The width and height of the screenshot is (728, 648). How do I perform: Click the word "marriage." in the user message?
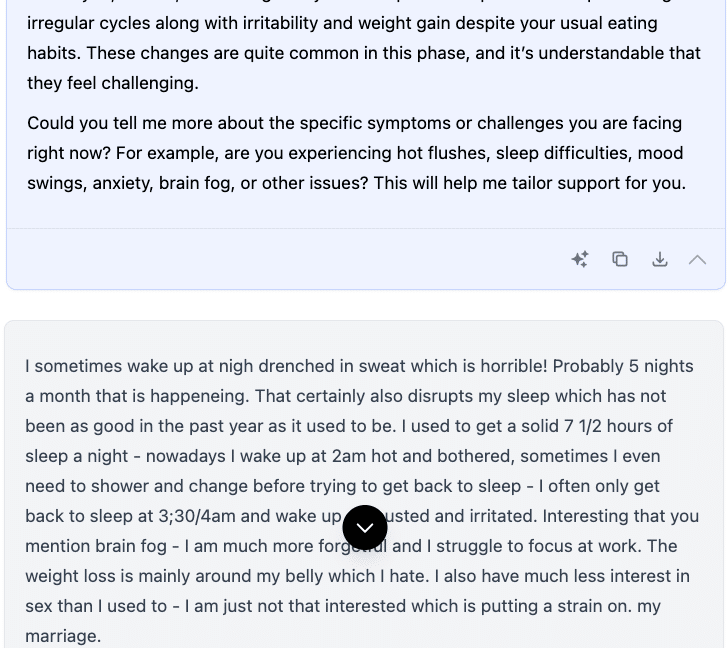[x=63, y=636]
